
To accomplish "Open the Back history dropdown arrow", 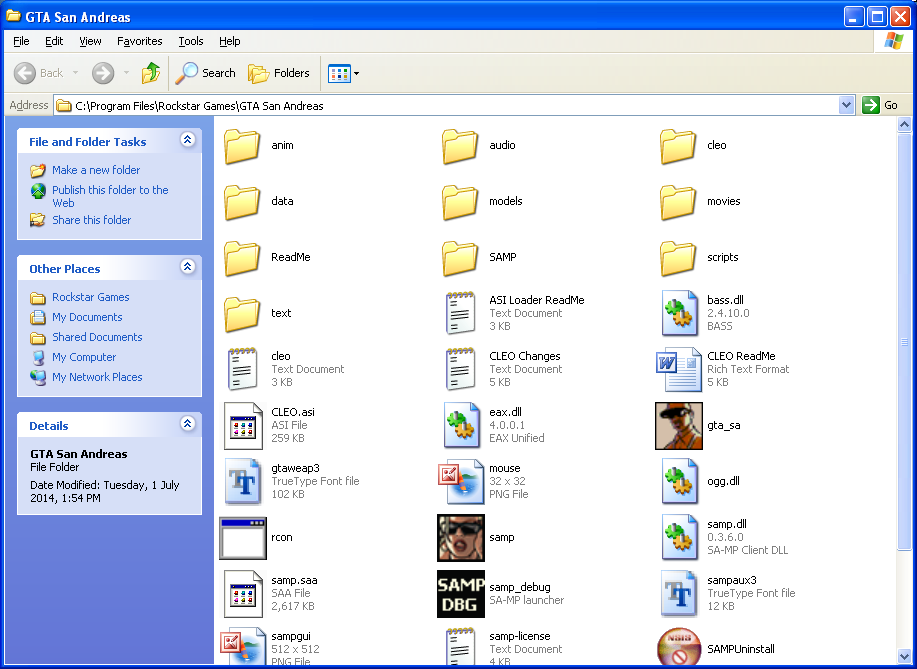I will click(75, 73).
